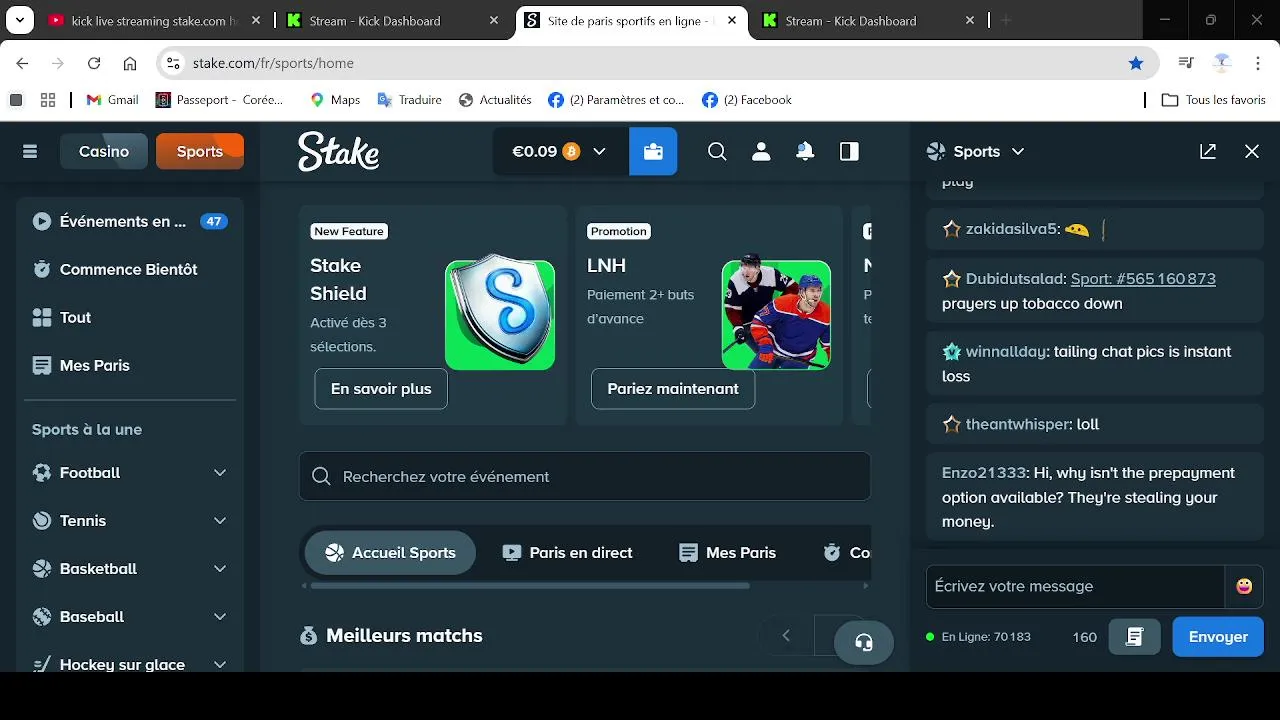The height and width of the screenshot is (720, 1280).
Task: Select the Paris en direct tab
Action: [x=567, y=552]
